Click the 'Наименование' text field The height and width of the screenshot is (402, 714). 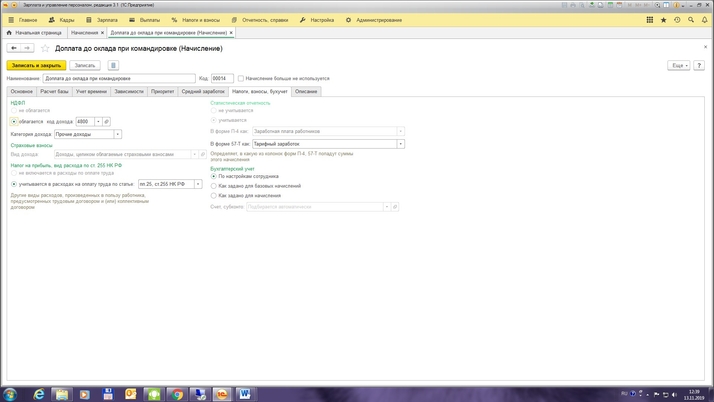pos(119,78)
